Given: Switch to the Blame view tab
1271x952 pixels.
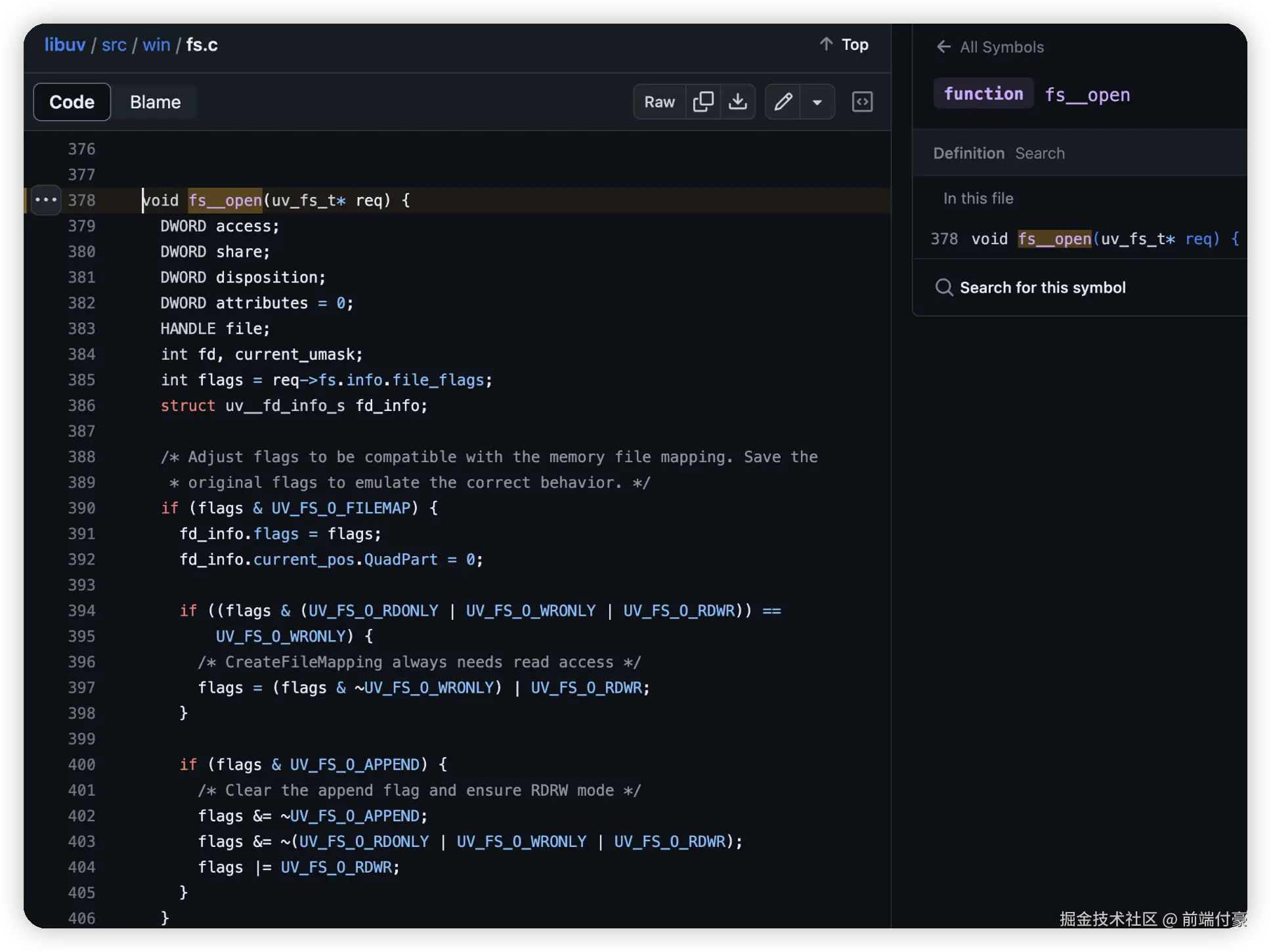Looking at the screenshot, I should pyautogui.click(x=155, y=102).
